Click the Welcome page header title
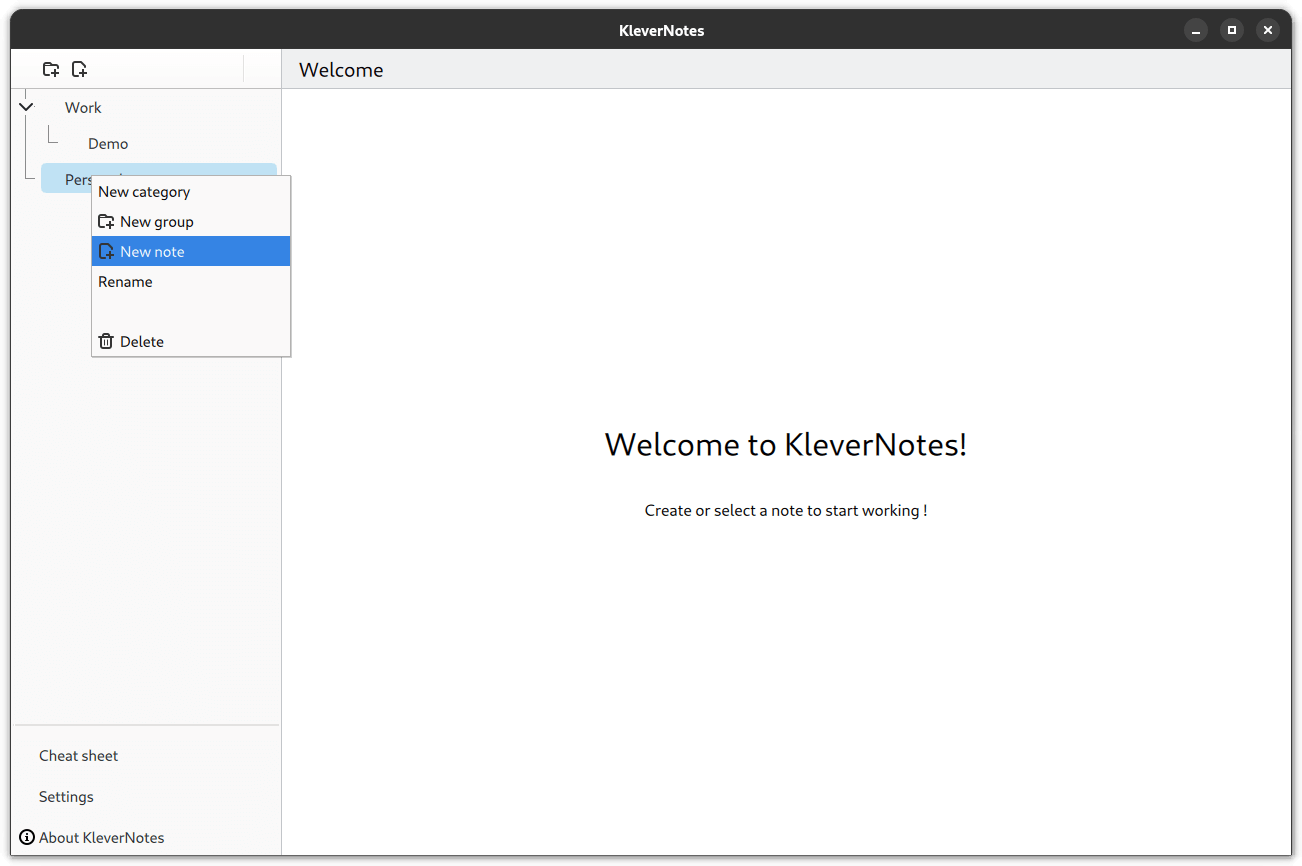The width and height of the screenshot is (1302, 866). tap(341, 70)
